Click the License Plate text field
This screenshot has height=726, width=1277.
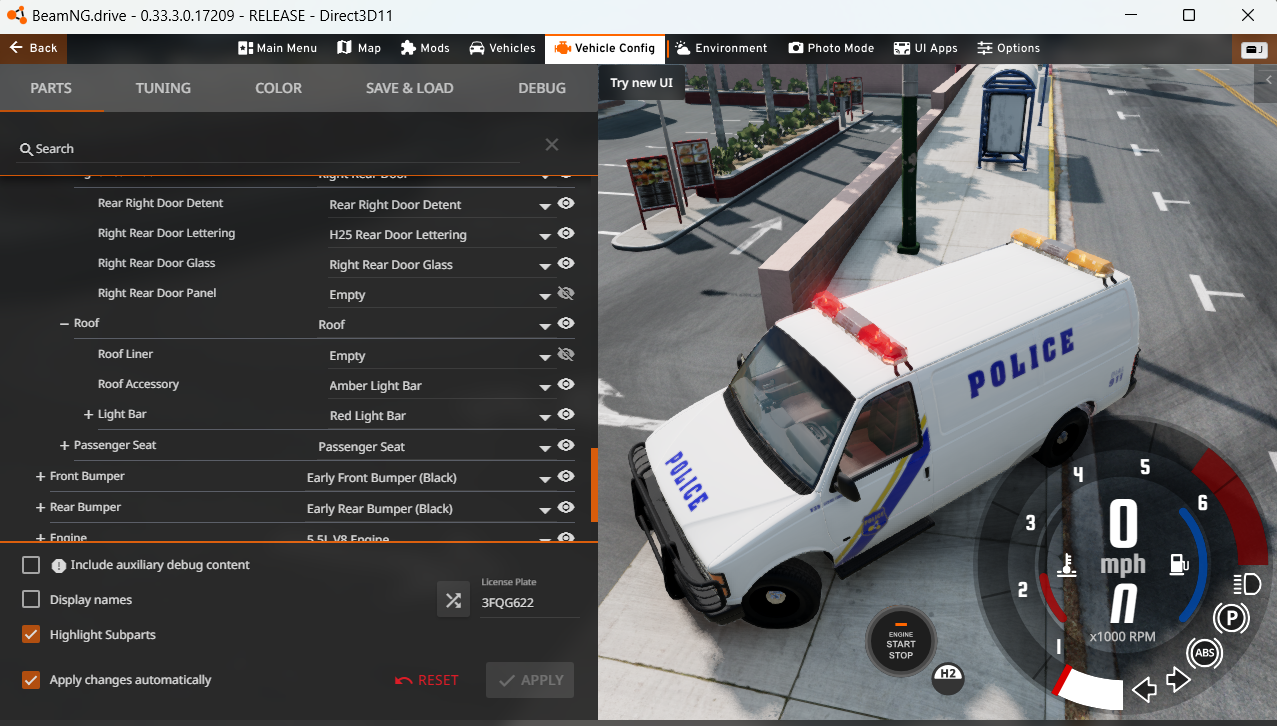pos(528,603)
